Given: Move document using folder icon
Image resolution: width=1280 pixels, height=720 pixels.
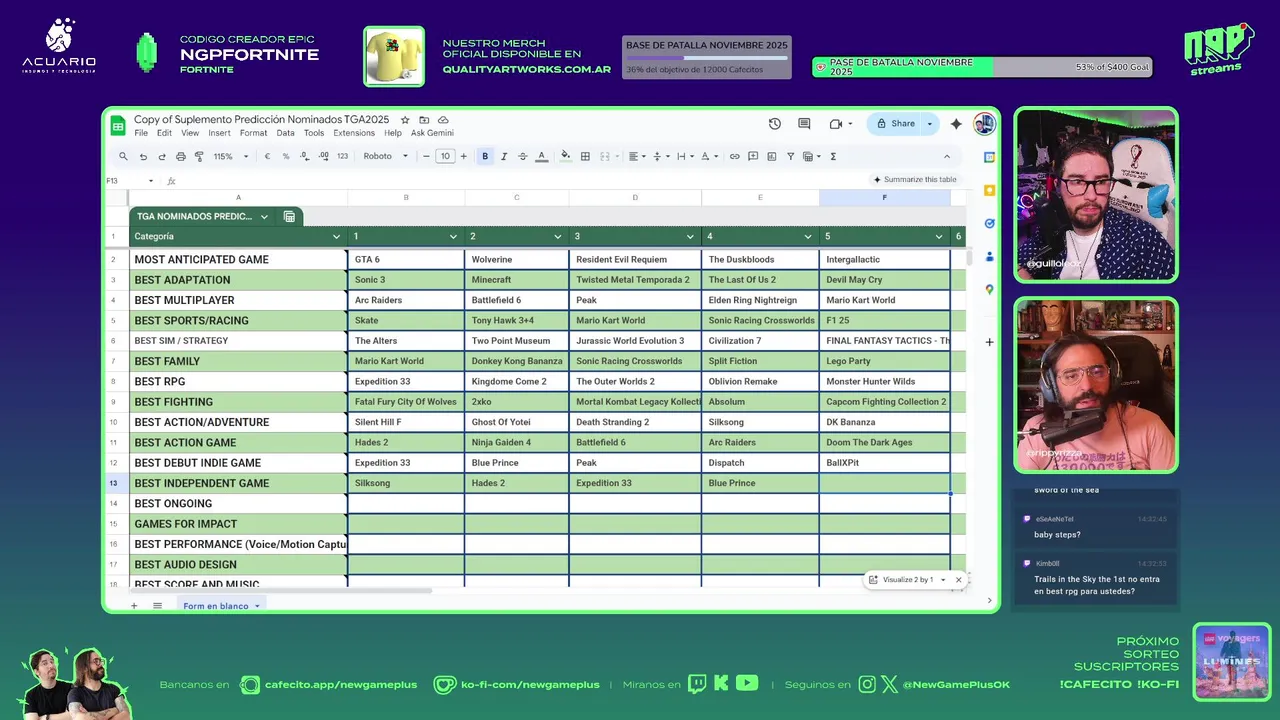Looking at the screenshot, I should click(424, 120).
